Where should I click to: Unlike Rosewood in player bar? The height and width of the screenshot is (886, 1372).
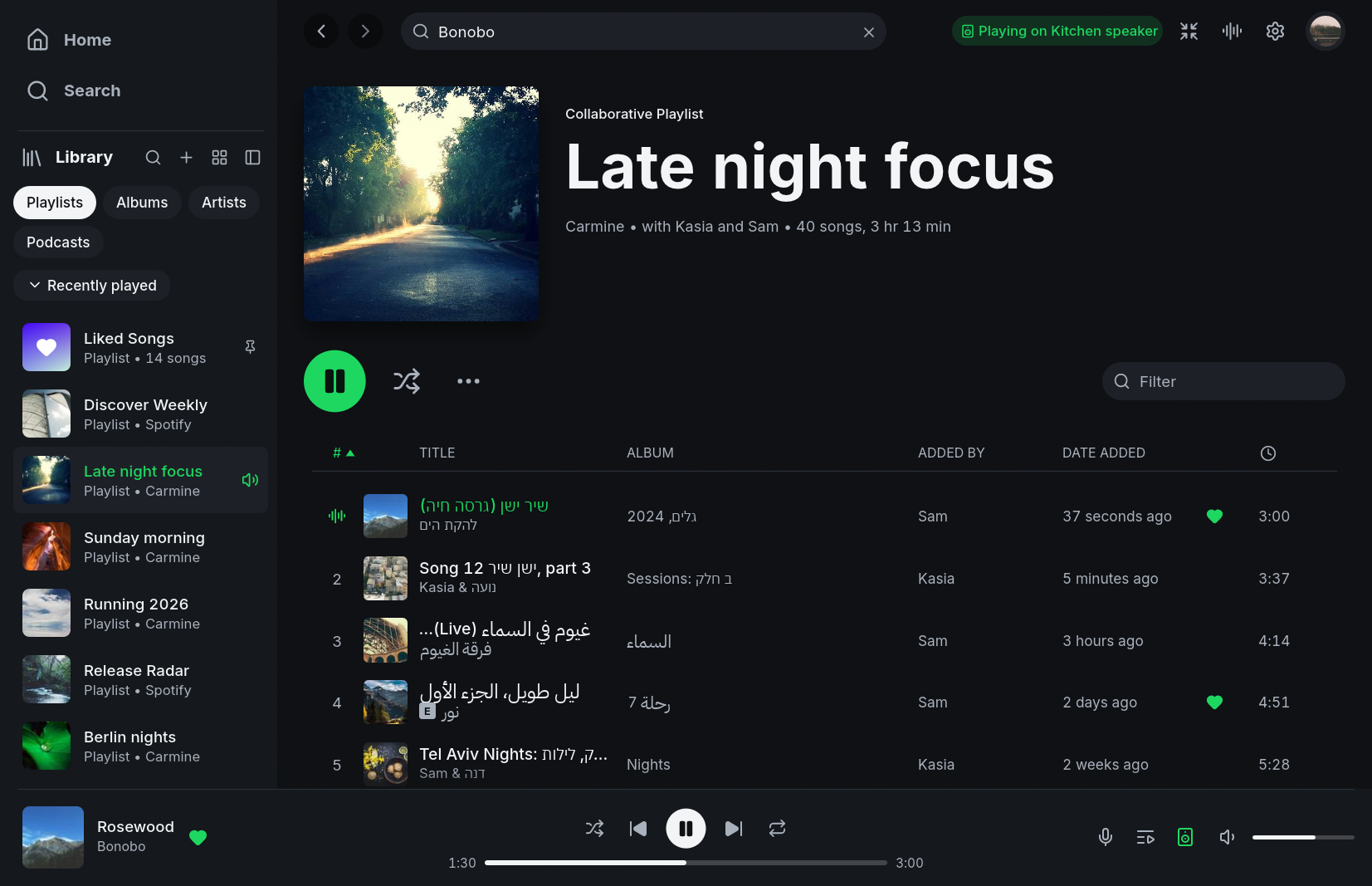tap(198, 837)
